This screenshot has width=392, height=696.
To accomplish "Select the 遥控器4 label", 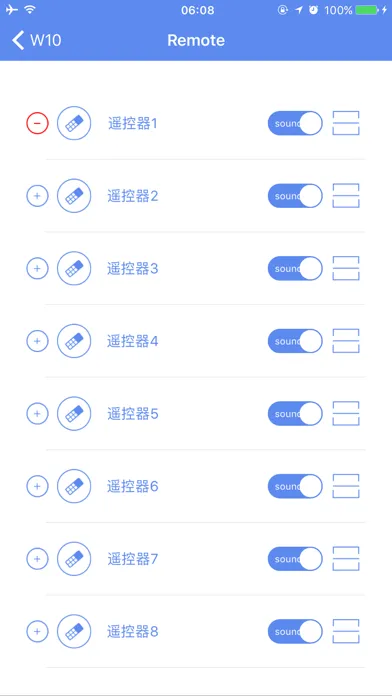I will [x=133, y=341].
